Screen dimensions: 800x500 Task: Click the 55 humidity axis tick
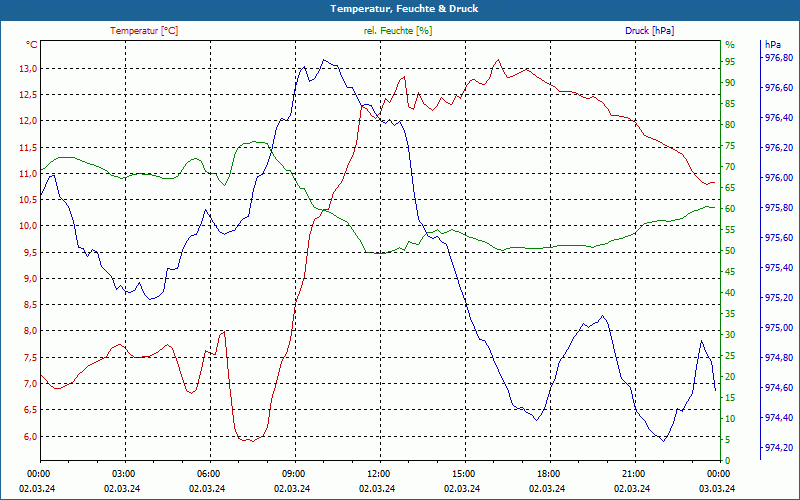tap(730, 230)
